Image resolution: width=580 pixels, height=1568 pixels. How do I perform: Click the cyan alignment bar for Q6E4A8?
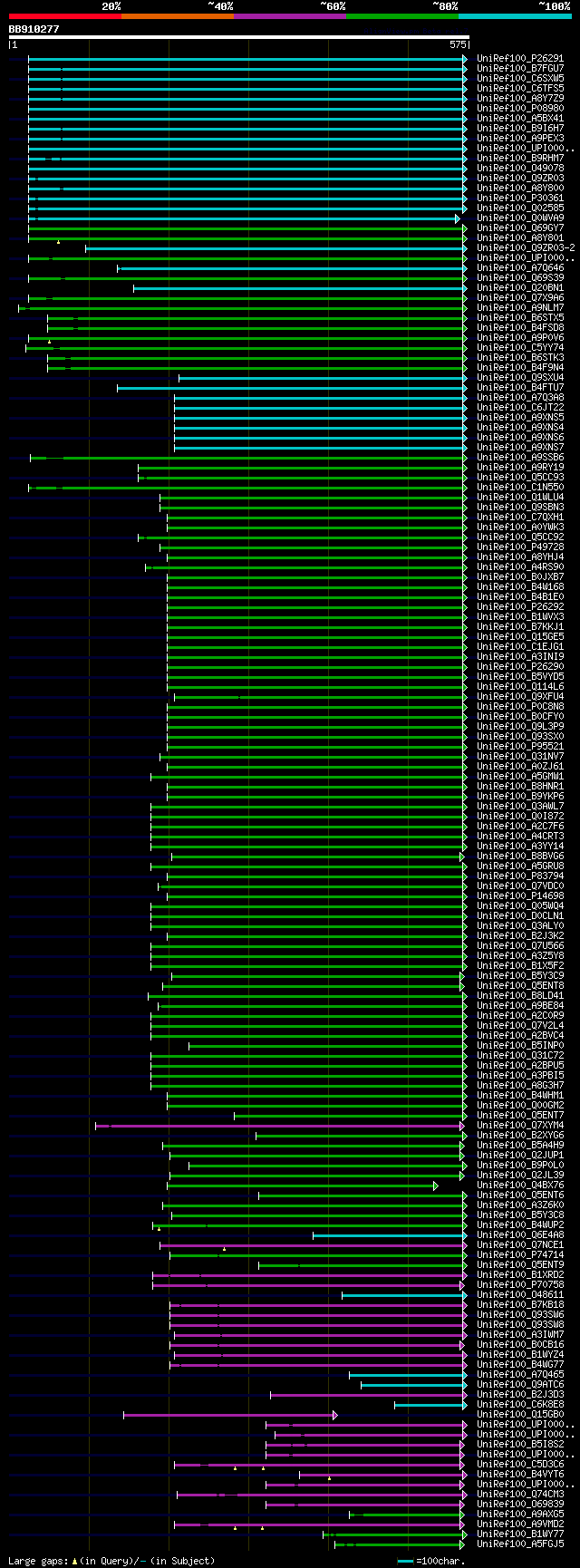pos(390,1235)
